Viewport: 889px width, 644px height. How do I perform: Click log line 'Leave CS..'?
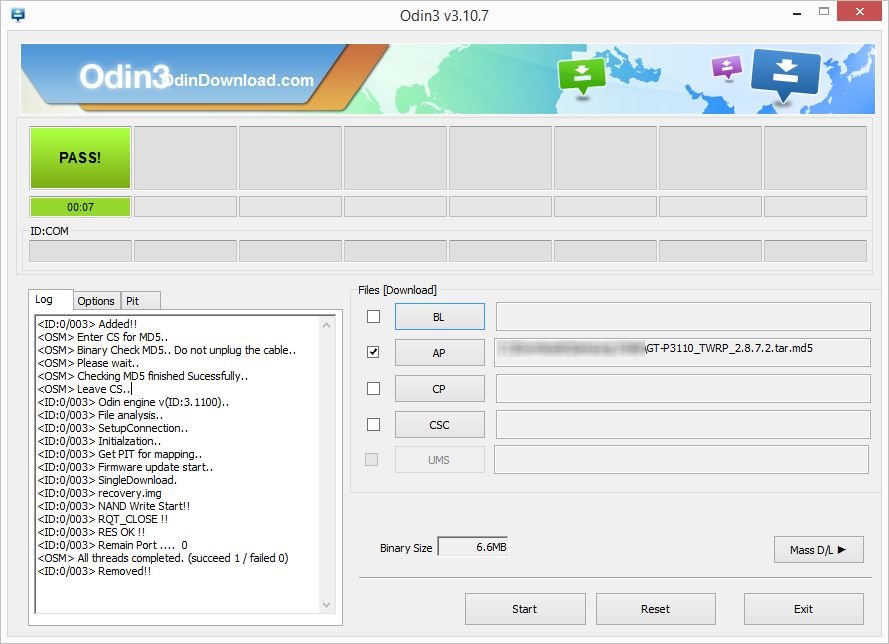pos(84,389)
